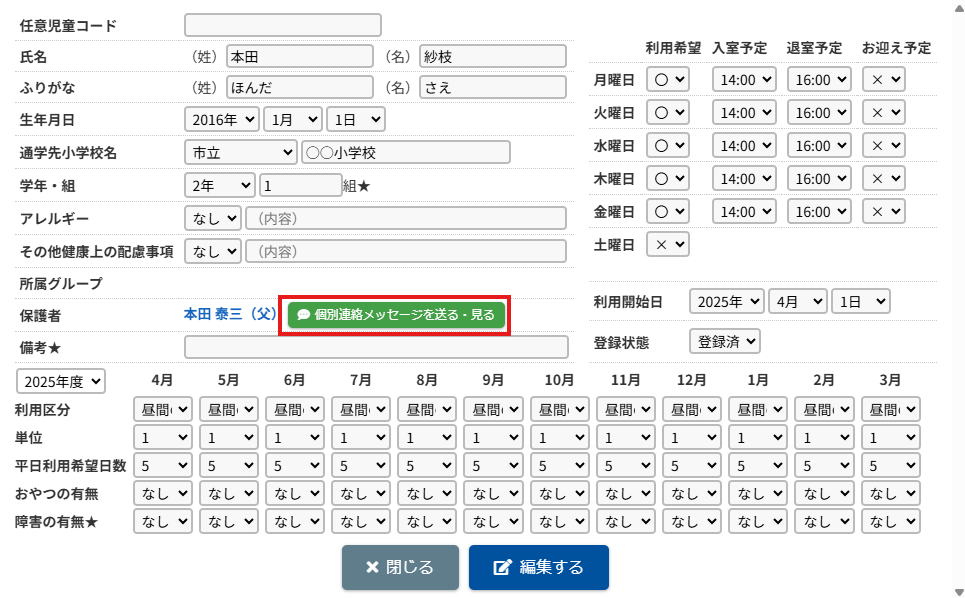Expand the 2025年度 fiscal year selector
This screenshot has height=598, width=965.
click(61, 381)
